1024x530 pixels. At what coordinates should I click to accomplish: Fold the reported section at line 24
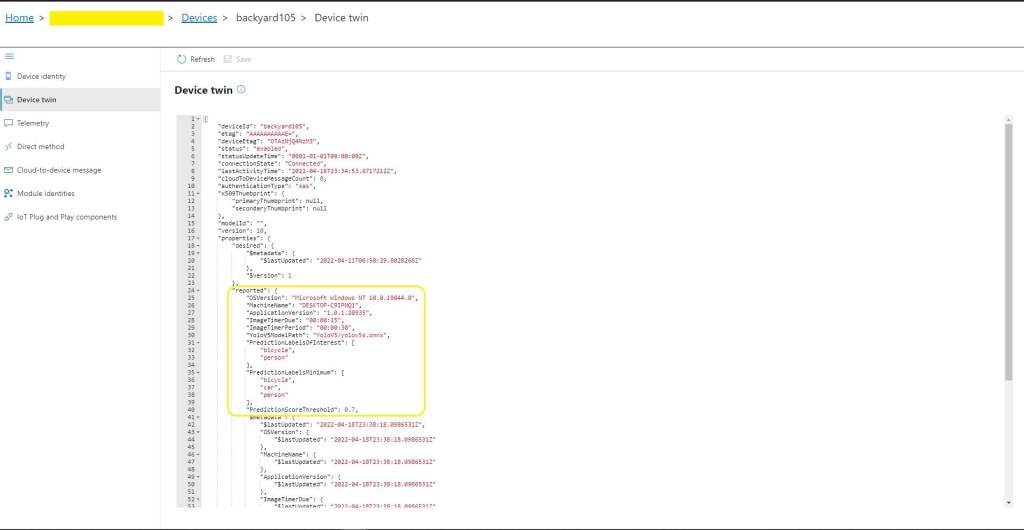(198, 290)
